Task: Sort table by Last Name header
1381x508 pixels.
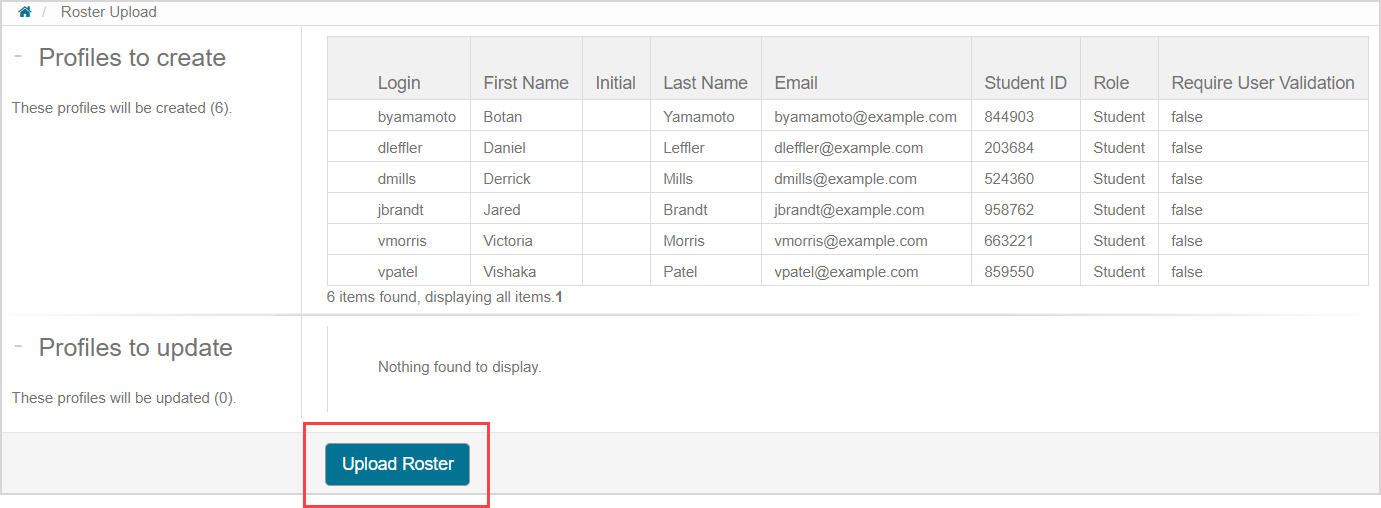Action: click(x=705, y=83)
